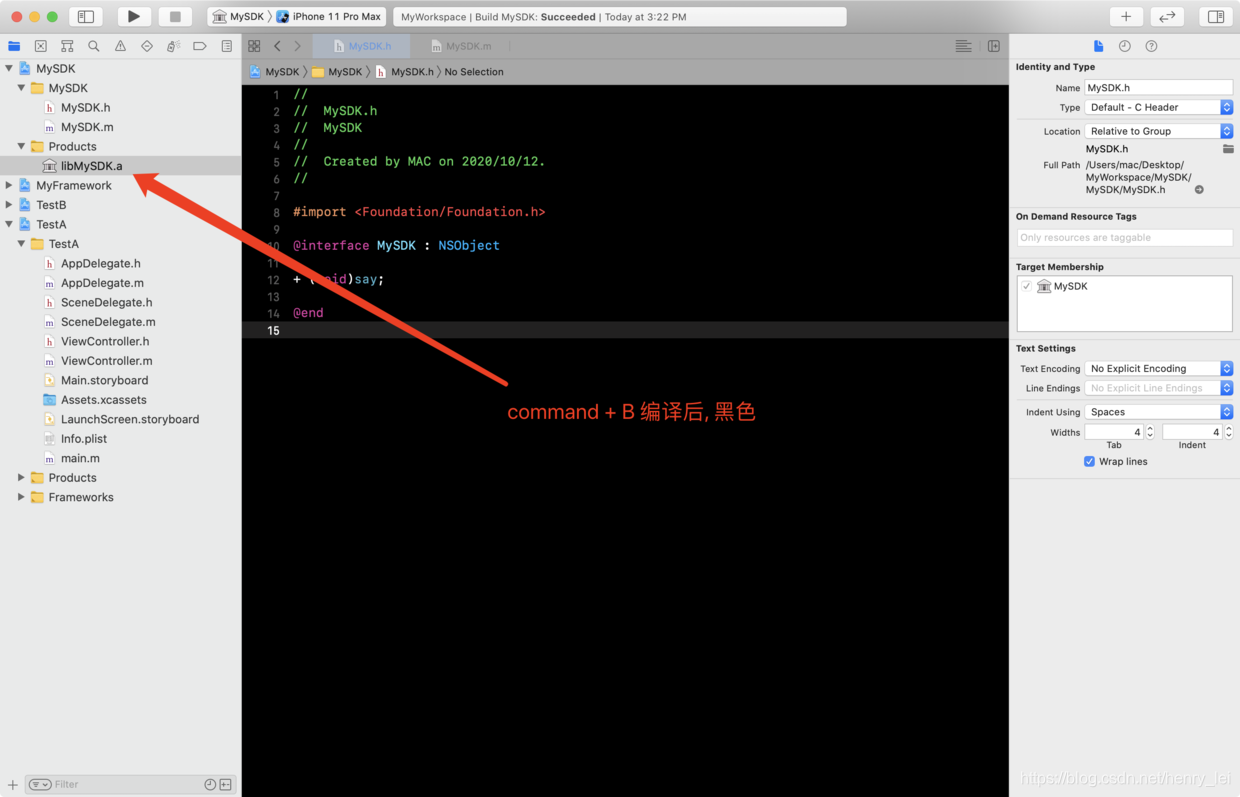The width and height of the screenshot is (1240, 797).
Task: Open the Library plus button
Action: click(1126, 16)
